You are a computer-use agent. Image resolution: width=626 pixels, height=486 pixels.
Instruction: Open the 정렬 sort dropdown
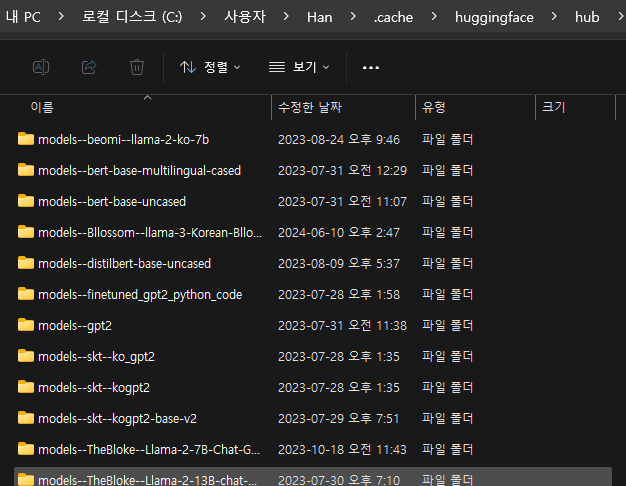(x=210, y=67)
